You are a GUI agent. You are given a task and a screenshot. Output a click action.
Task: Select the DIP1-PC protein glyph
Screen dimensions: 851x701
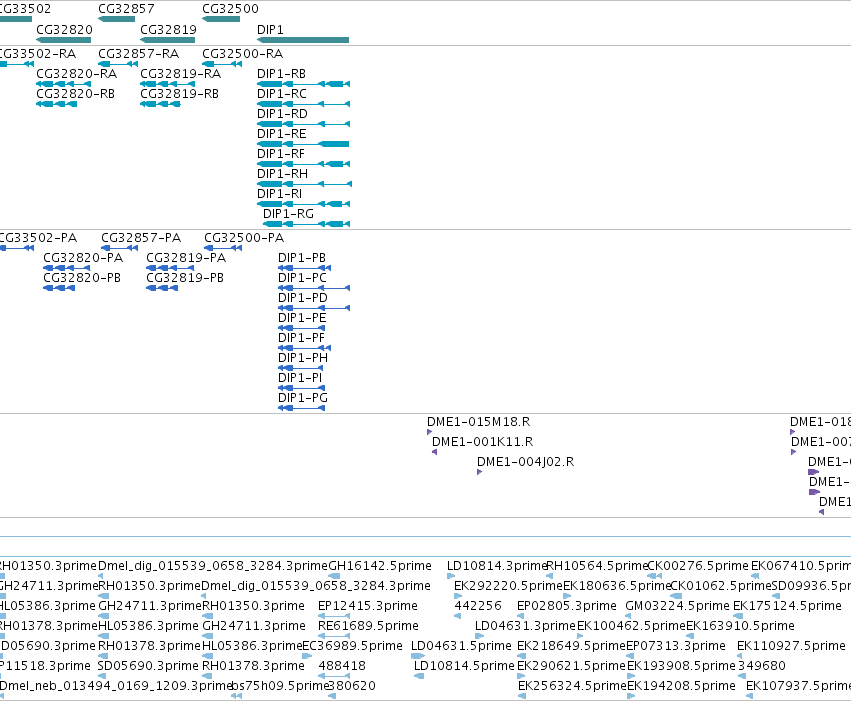314,288
